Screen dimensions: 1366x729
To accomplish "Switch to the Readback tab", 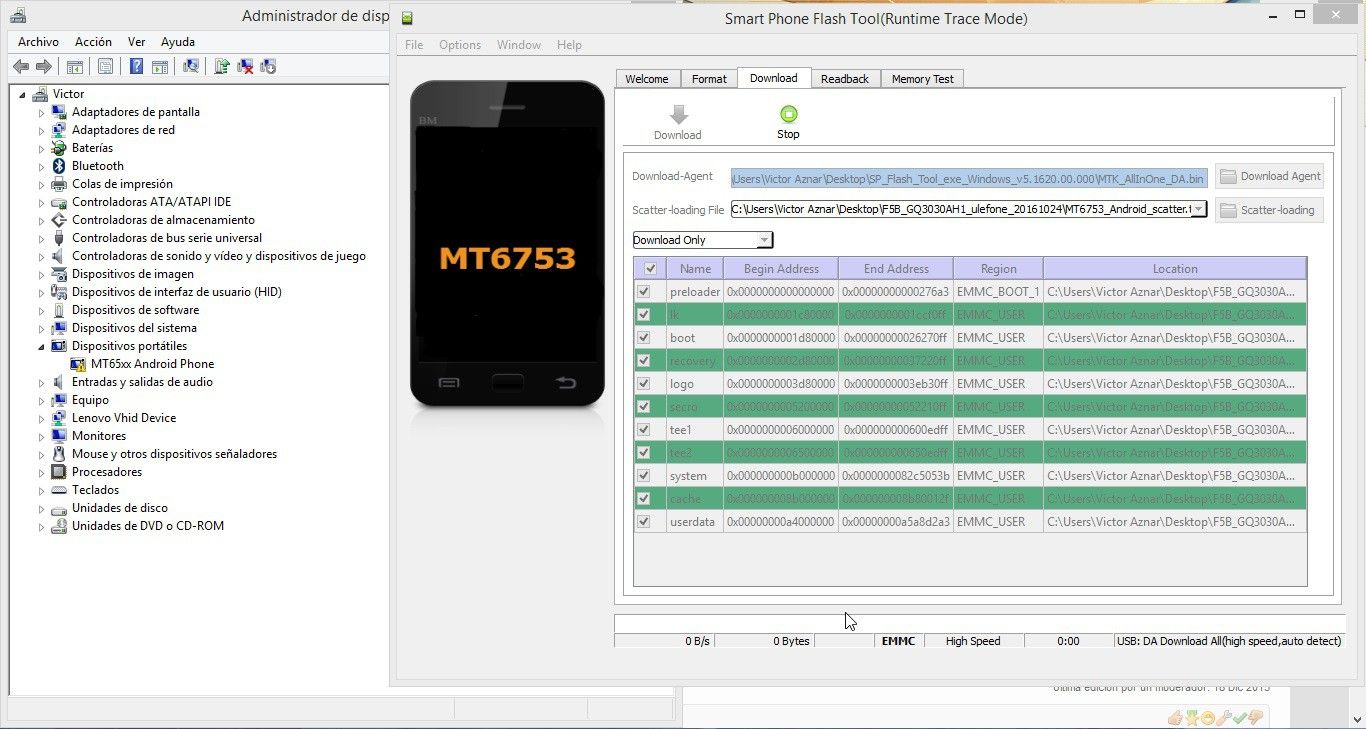I will coord(845,79).
